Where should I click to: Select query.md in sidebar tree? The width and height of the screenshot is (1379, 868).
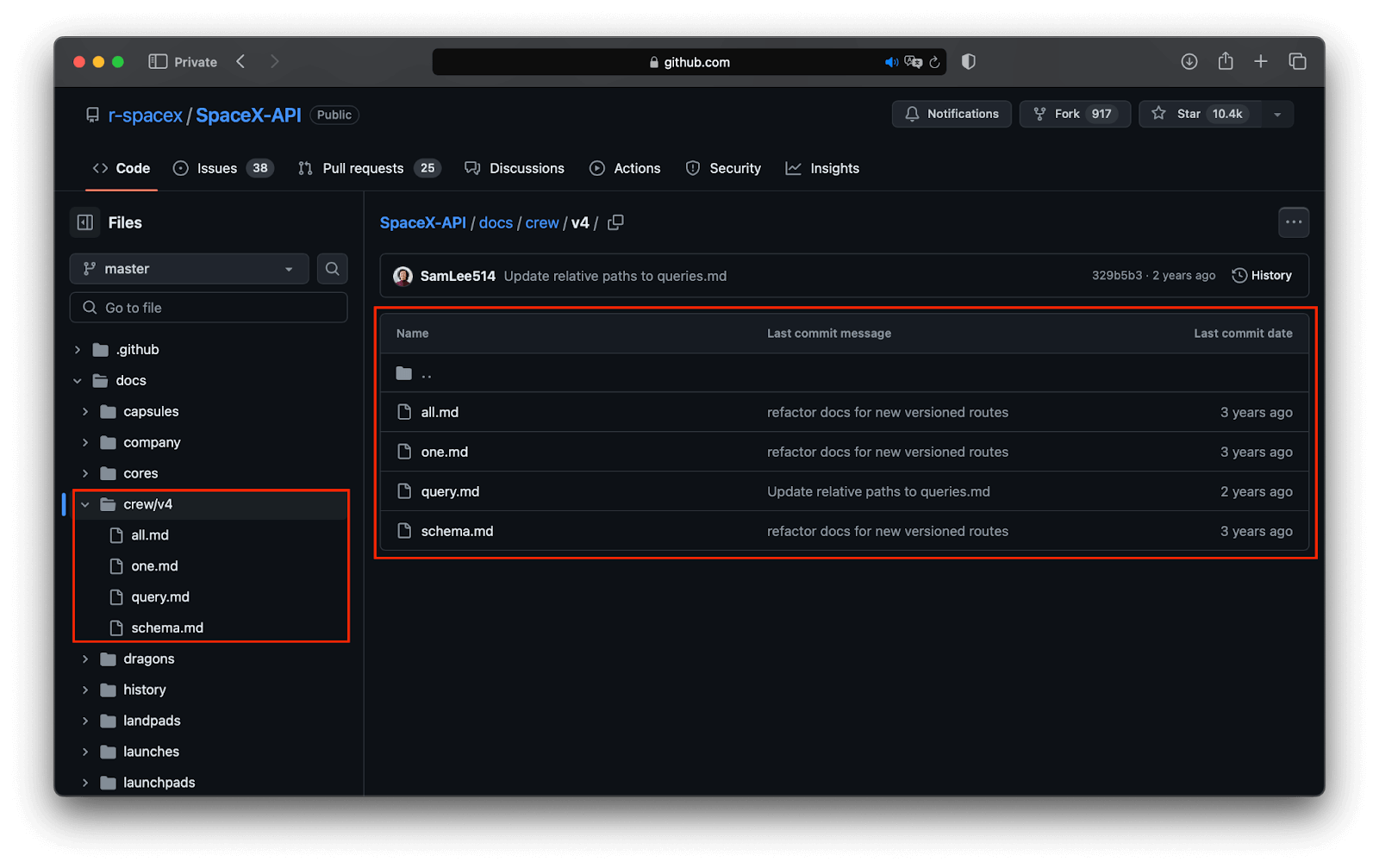coord(160,597)
